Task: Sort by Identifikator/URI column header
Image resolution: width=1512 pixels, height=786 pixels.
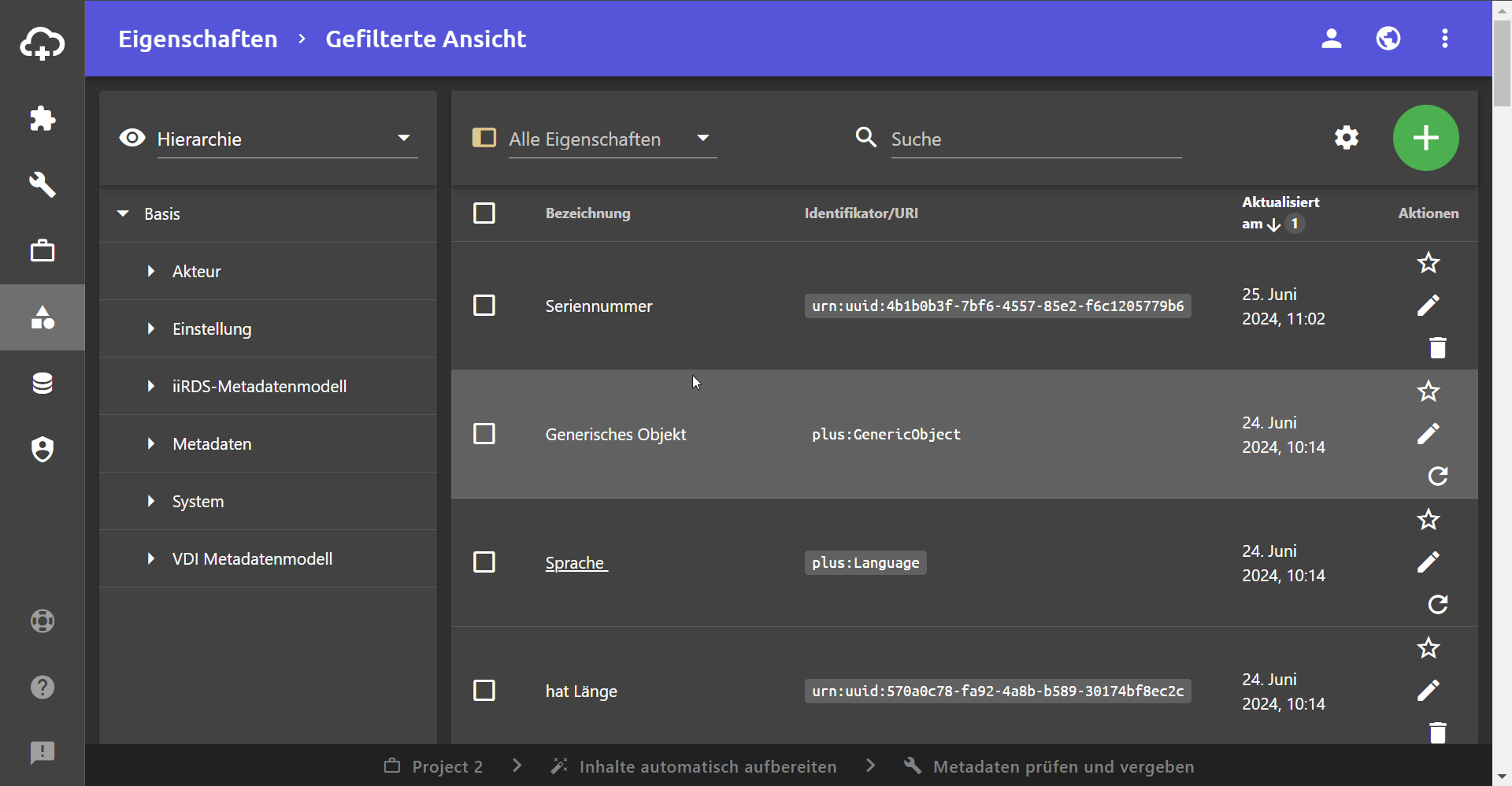Action: pyautogui.click(x=861, y=213)
